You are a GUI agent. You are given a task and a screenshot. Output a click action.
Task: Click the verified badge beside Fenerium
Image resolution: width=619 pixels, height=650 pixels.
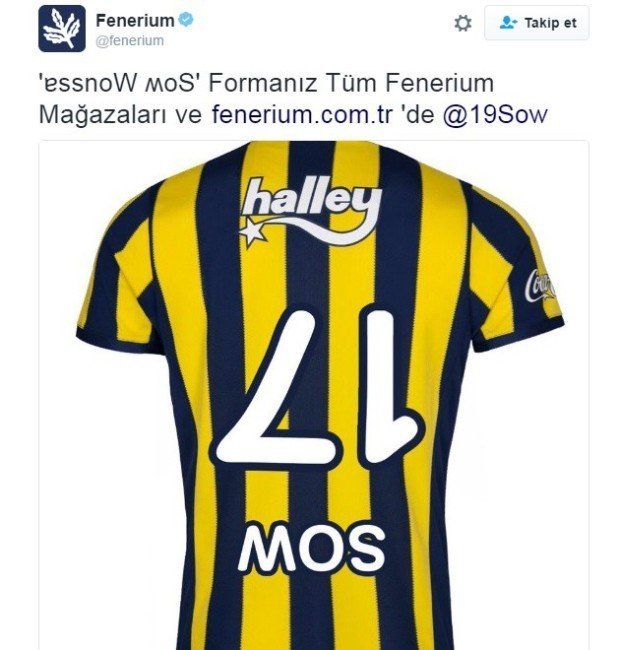click(186, 19)
